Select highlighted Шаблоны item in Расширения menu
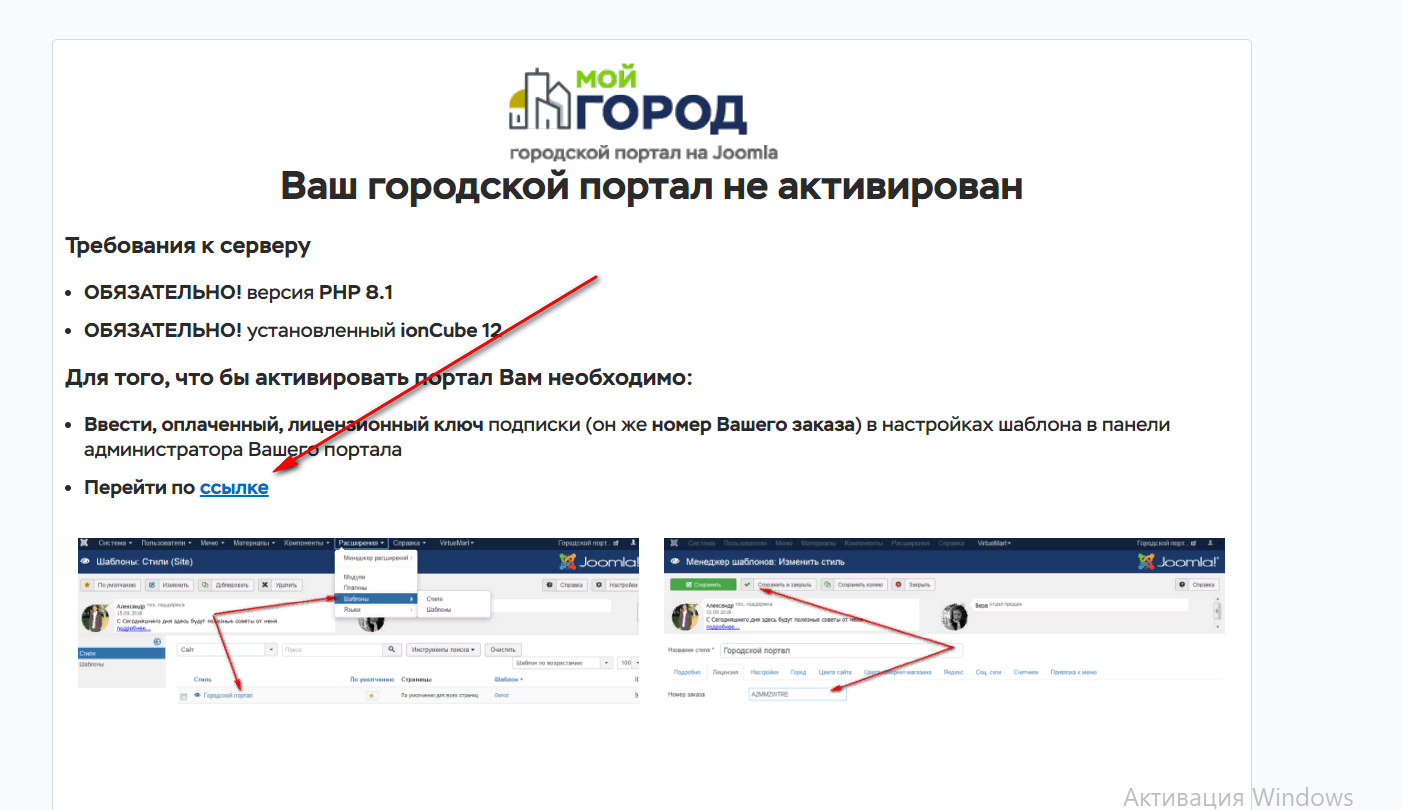Viewport: 1402px width, 810px height. (374, 598)
